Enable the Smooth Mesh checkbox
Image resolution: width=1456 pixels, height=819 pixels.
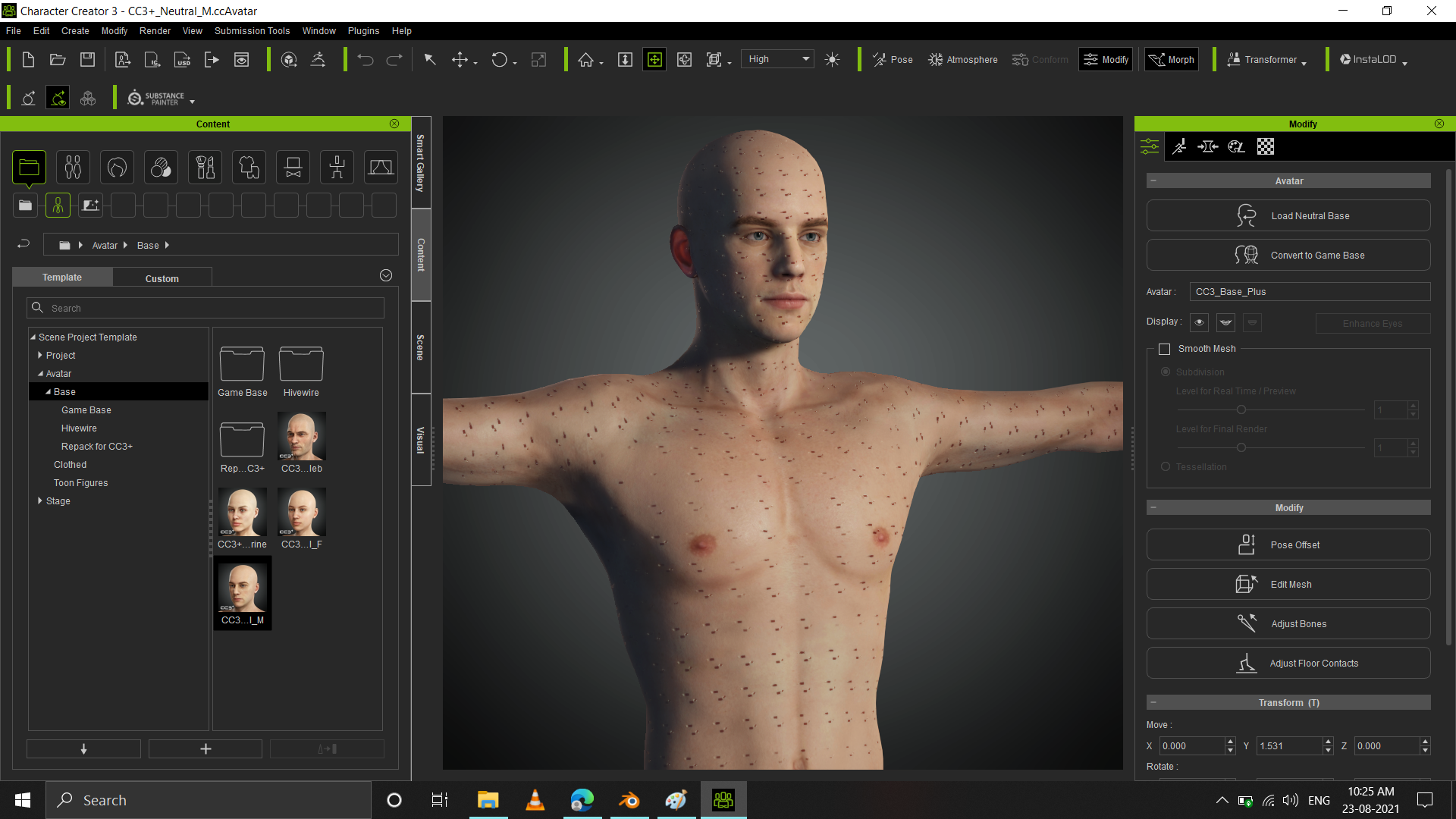tap(1165, 349)
